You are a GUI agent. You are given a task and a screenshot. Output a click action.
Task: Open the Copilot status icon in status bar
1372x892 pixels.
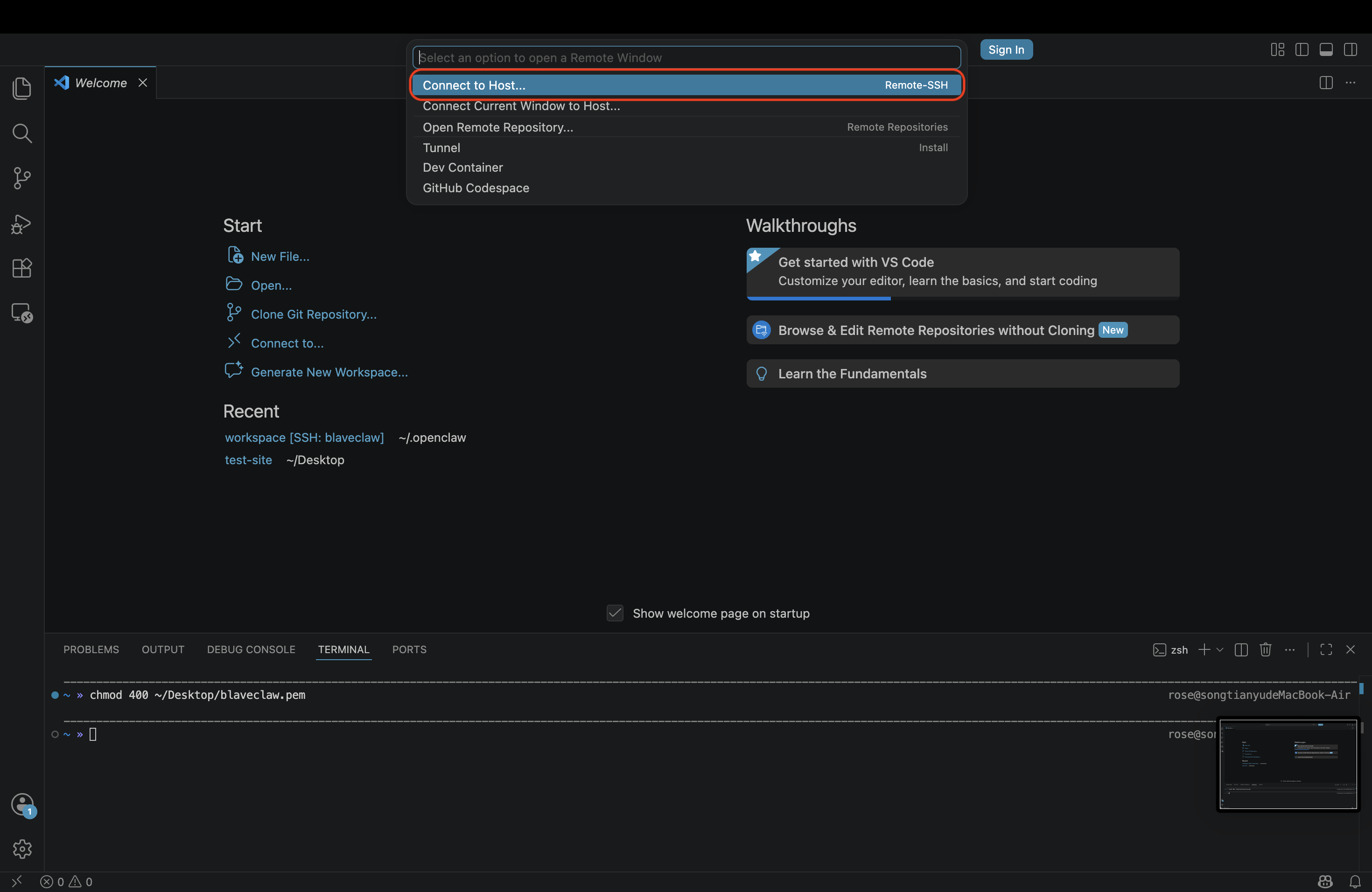1325,881
